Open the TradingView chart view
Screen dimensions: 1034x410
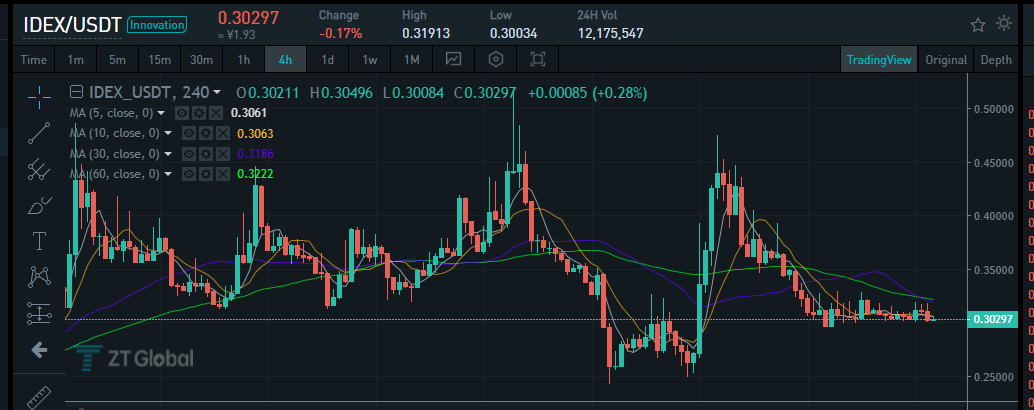pos(879,59)
